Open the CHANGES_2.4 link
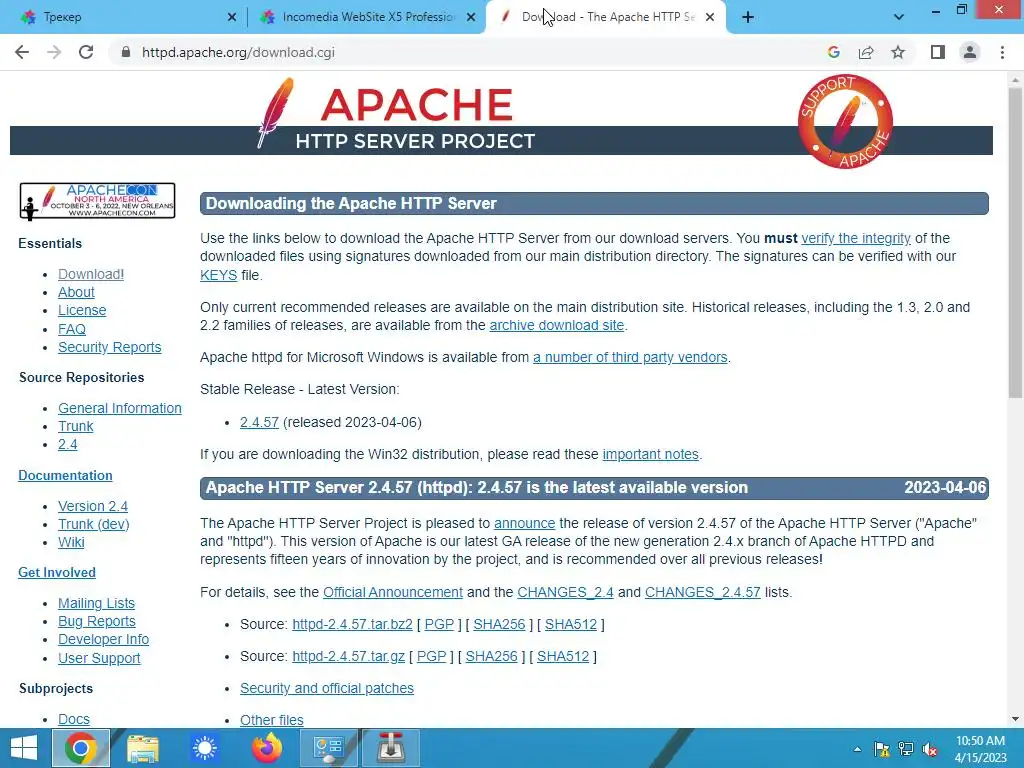Image resolution: width=1024 pixels, height=768 pixels. (566, 592)
